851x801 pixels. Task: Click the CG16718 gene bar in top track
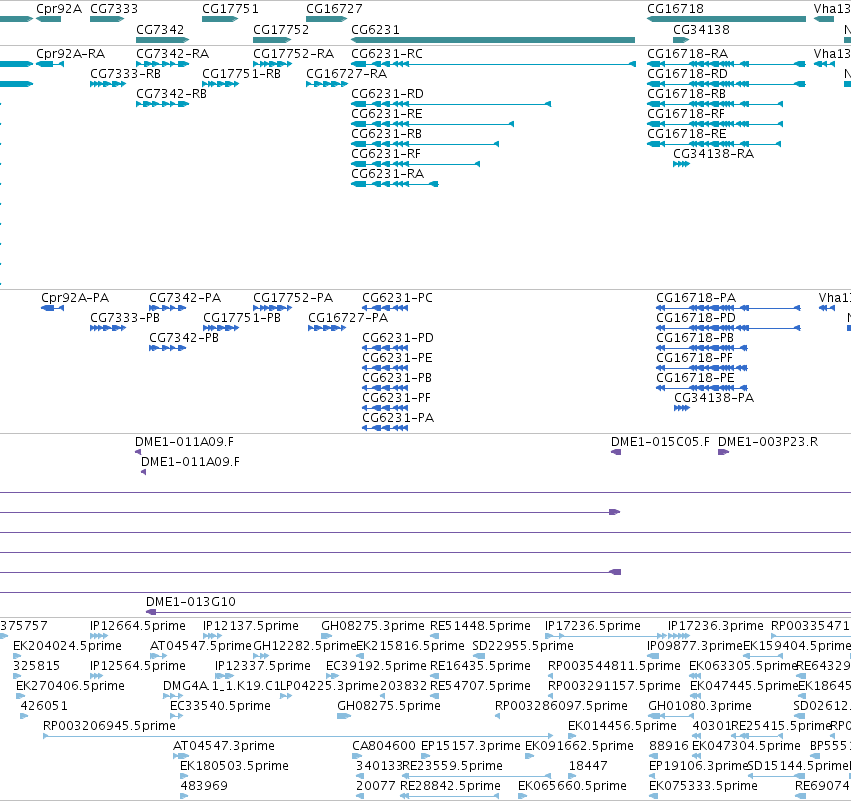[726, 19]
